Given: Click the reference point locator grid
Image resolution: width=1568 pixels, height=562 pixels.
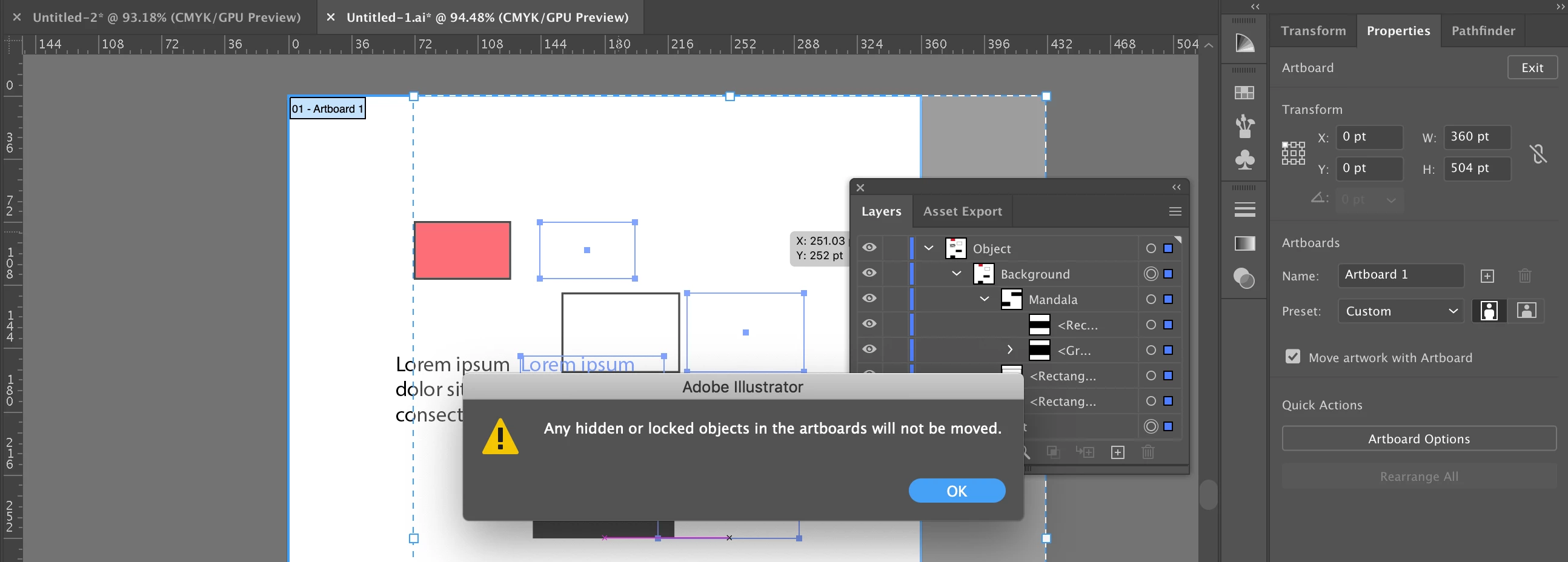Looking at the screenshot, I should pyautogui.click(x=1294, y=153).
